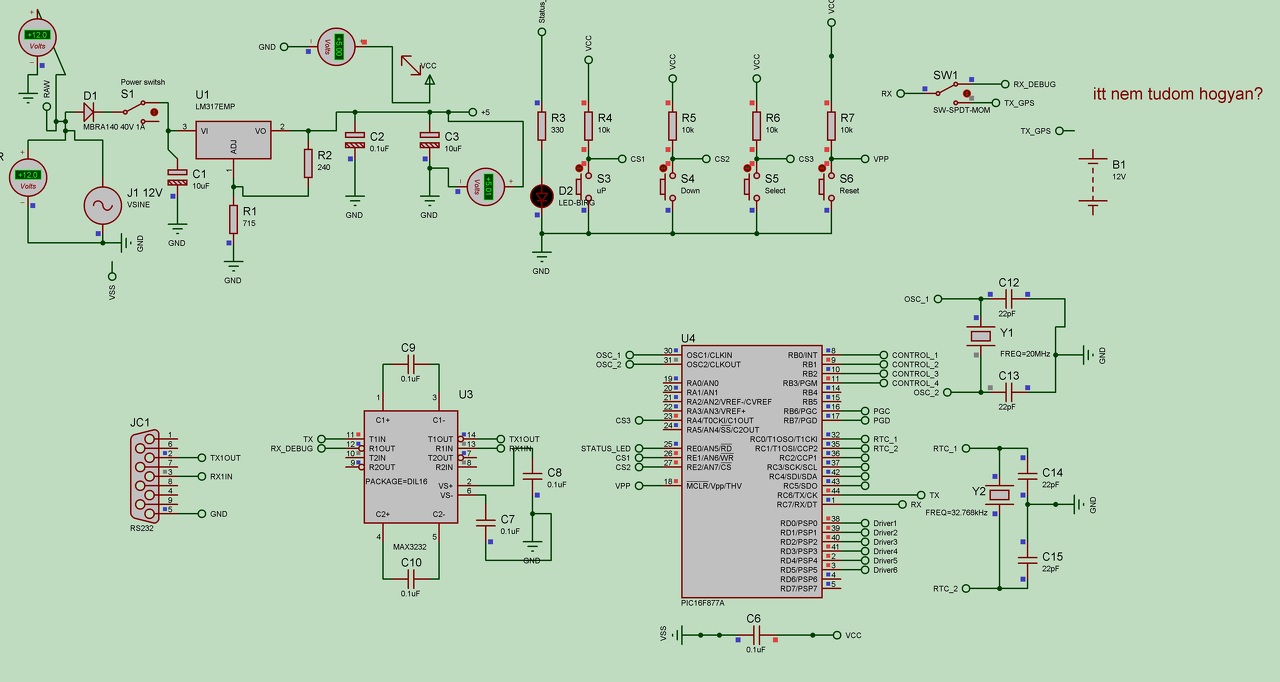Select the PIC16F877A microcontroller U4
This screenshot has height=682, width=1280.
click(x=752, y=472)
